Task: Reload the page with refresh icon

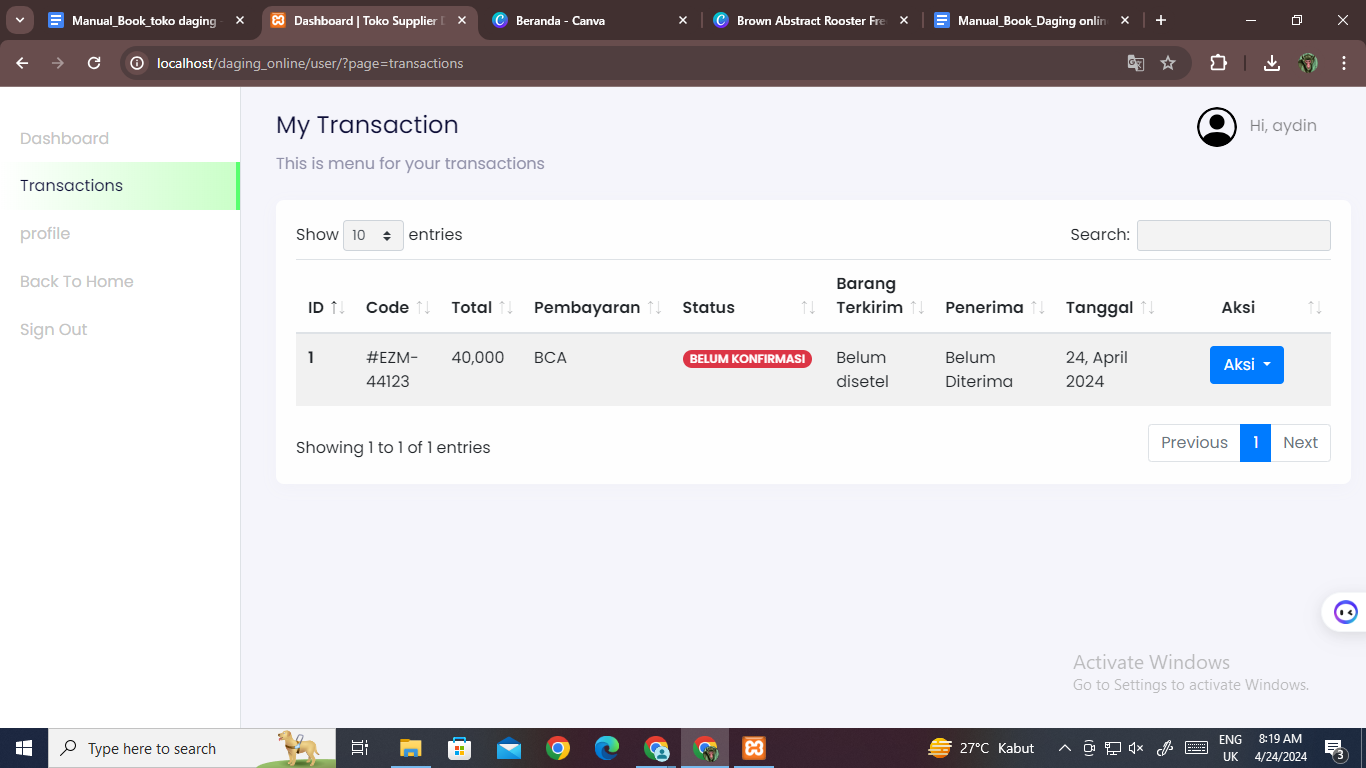Action: coord(94,63)
